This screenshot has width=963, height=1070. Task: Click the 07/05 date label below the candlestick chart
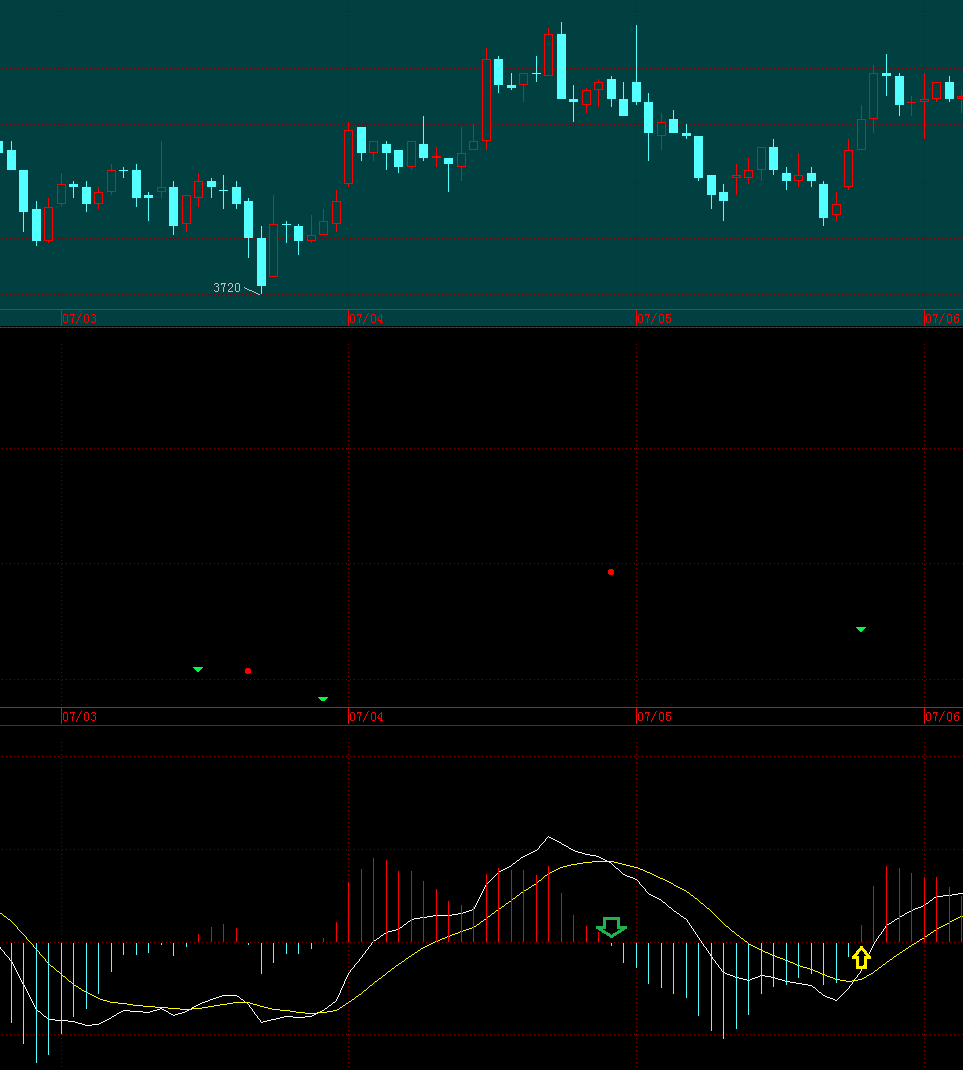pyautogui.click(x=655, y=319)
